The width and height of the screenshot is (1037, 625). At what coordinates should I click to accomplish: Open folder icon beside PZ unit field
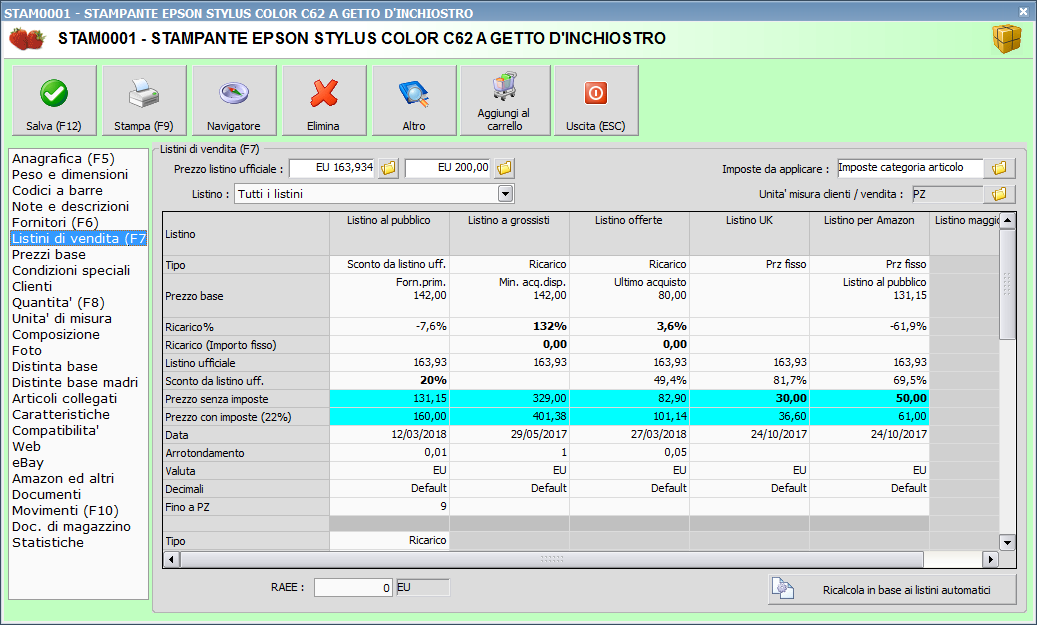(999, 194)
